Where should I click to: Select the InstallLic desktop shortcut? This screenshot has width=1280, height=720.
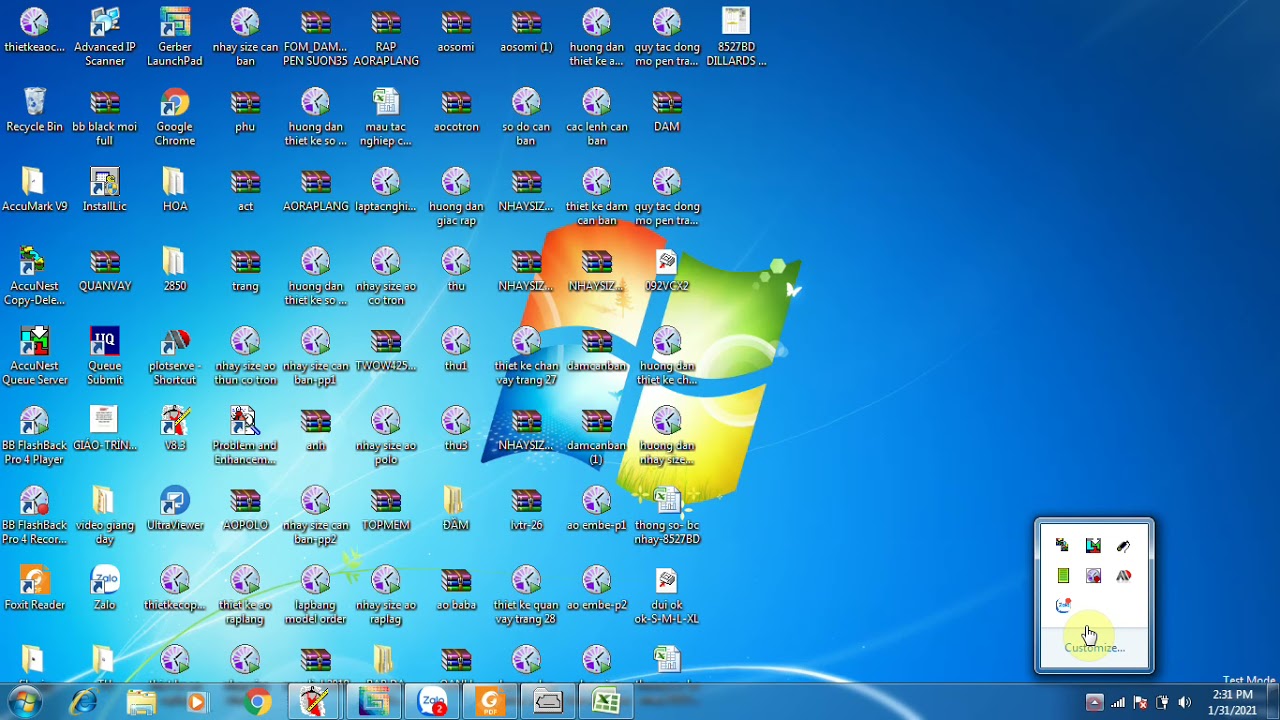pos(105,190)
